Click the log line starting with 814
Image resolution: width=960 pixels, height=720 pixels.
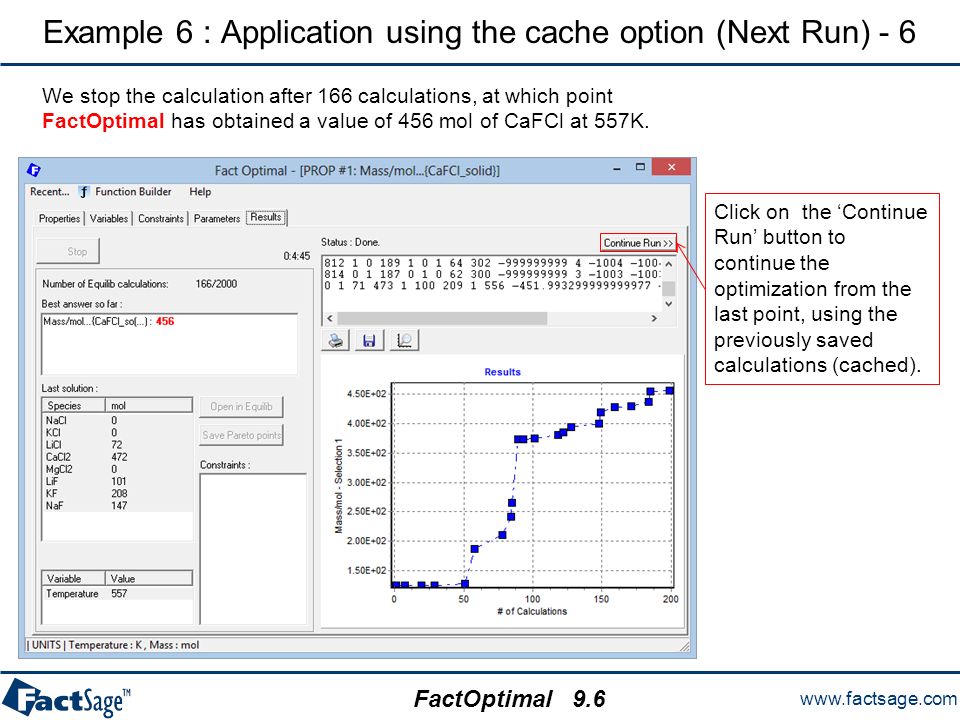click(493, 275)
